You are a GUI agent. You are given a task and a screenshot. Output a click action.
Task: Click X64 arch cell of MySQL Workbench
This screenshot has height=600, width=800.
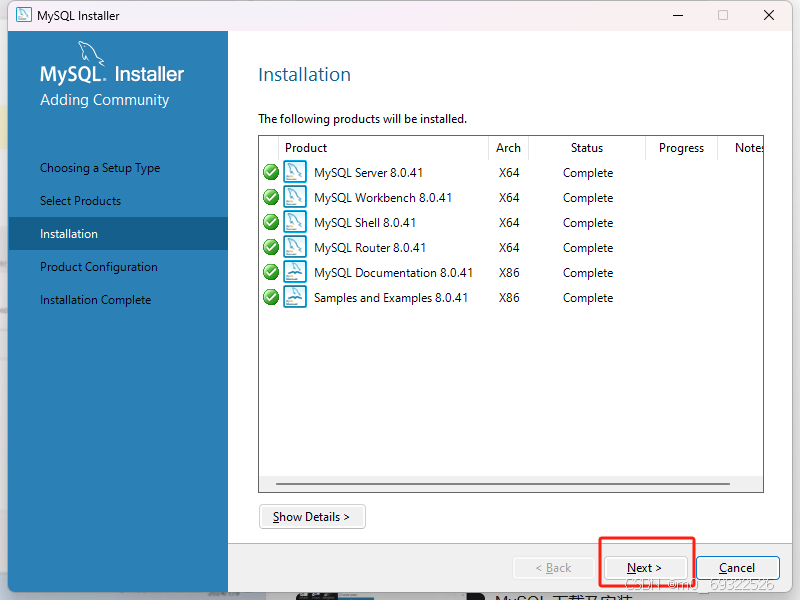(x=509, y=198)
